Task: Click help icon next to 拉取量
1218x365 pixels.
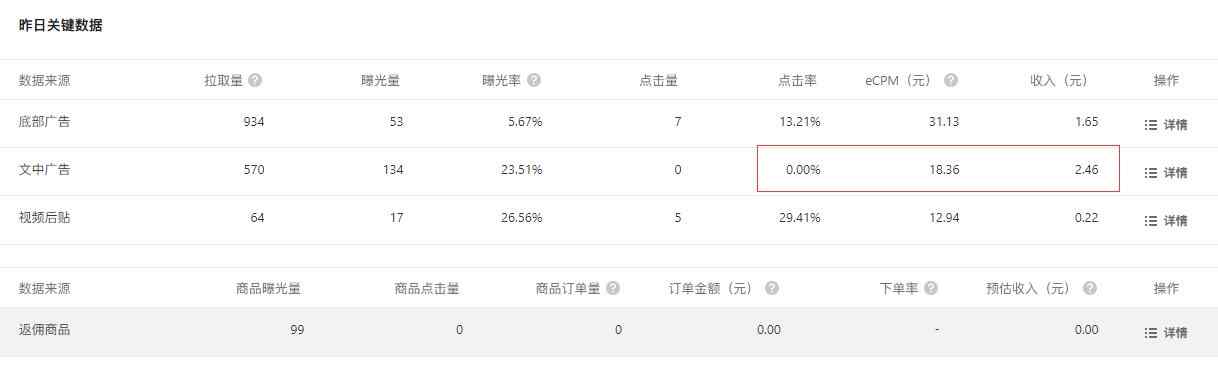Action: [255, 80]
